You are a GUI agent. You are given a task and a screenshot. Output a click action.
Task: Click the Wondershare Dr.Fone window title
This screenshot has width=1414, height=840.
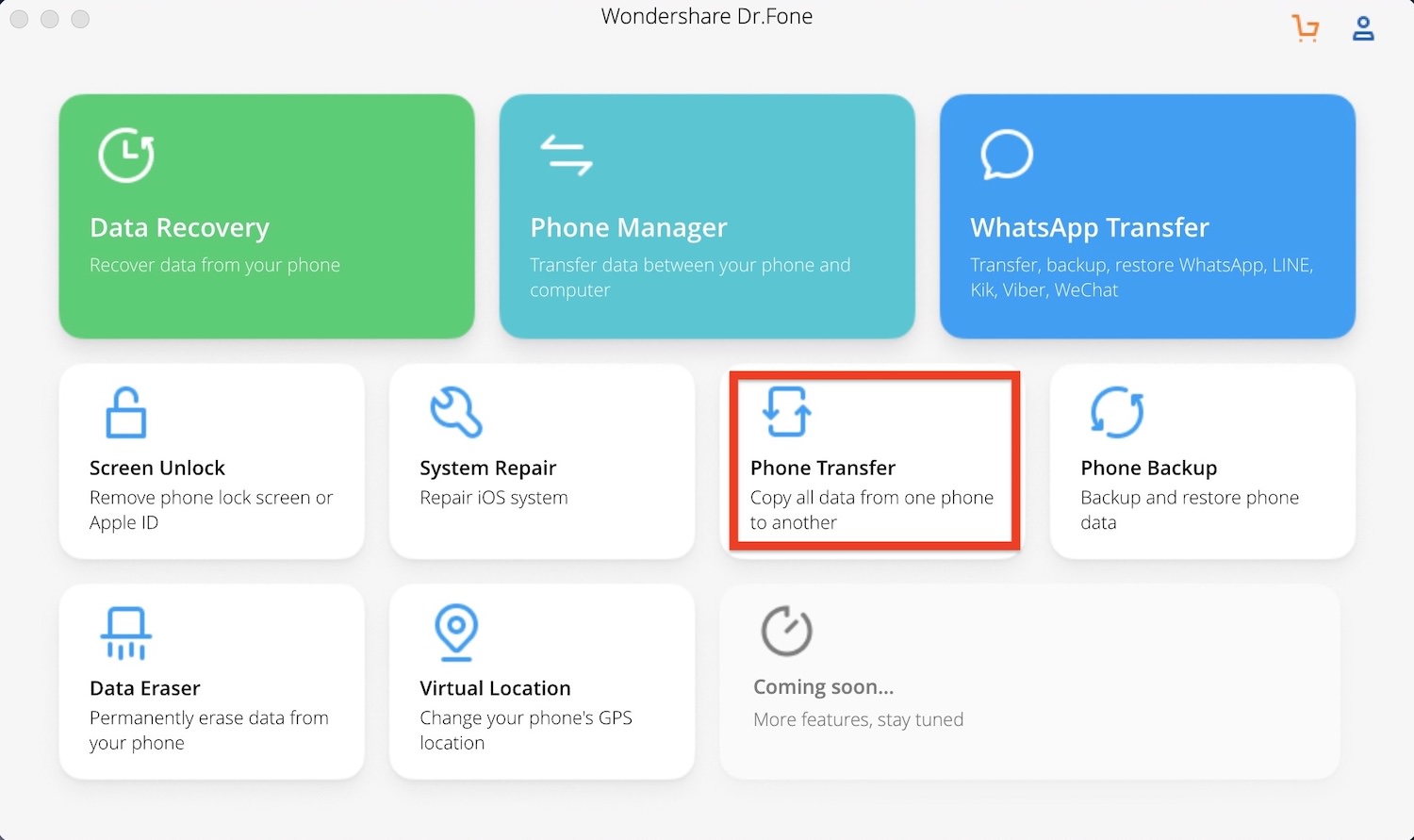coord(707,16)
